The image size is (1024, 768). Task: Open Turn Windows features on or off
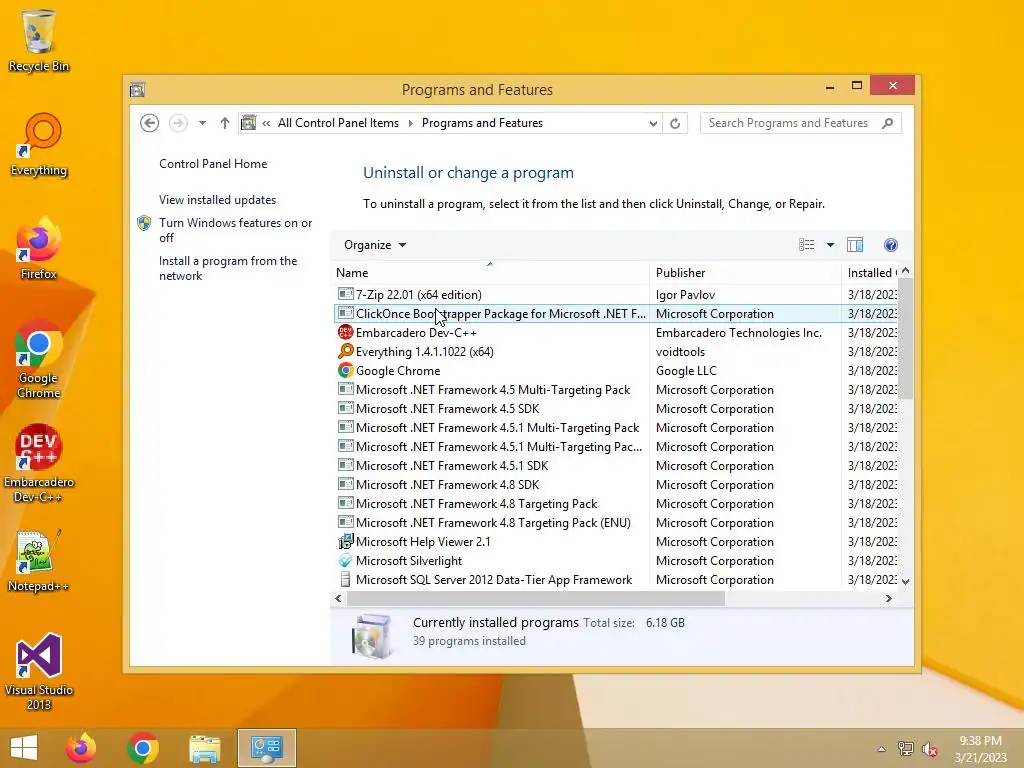point(235,230)
